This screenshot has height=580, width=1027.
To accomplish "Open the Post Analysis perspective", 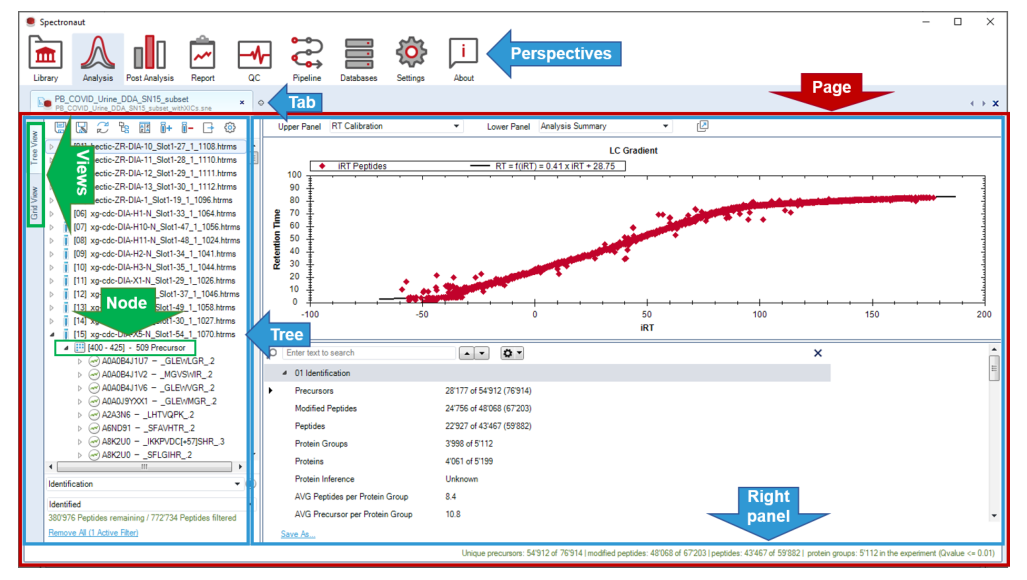I will pos(150,60).
